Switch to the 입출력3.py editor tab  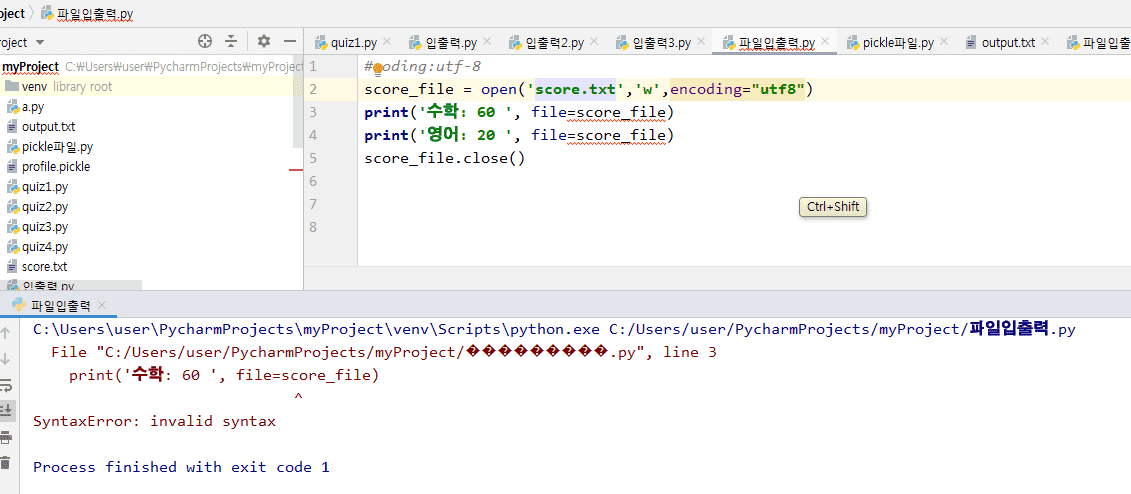click(x=662, y=43)
